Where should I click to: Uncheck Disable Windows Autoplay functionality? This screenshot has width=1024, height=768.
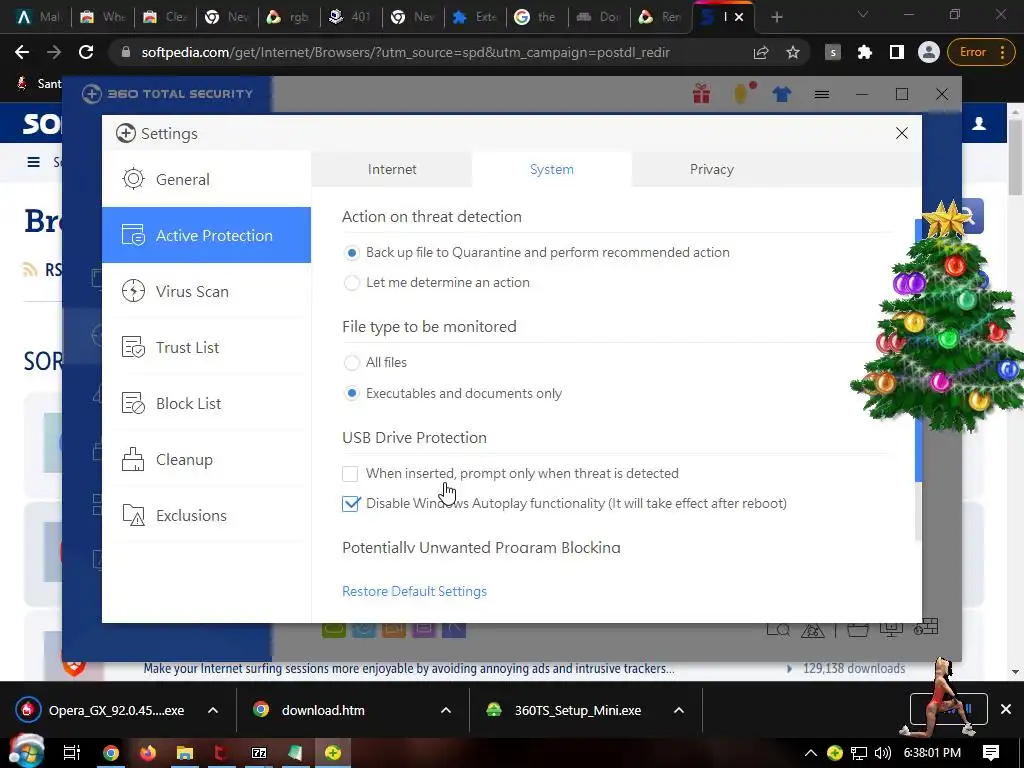tap(351, 504)
